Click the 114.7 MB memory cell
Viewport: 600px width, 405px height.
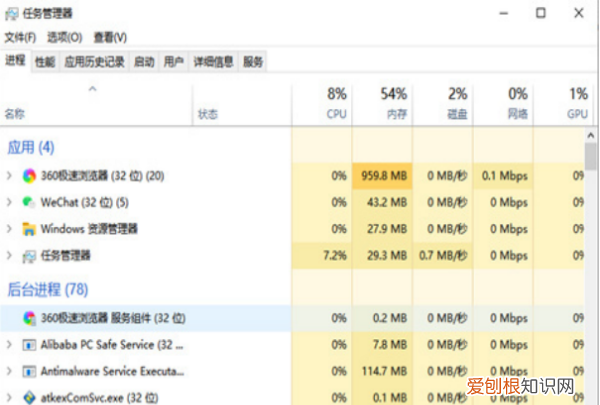point(382,371)
